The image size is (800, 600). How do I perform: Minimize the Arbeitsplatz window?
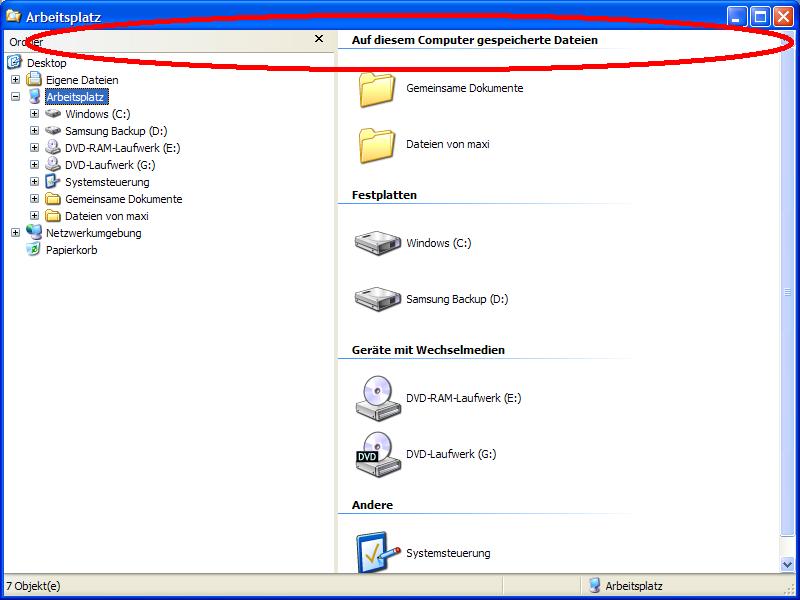[736, 16]
